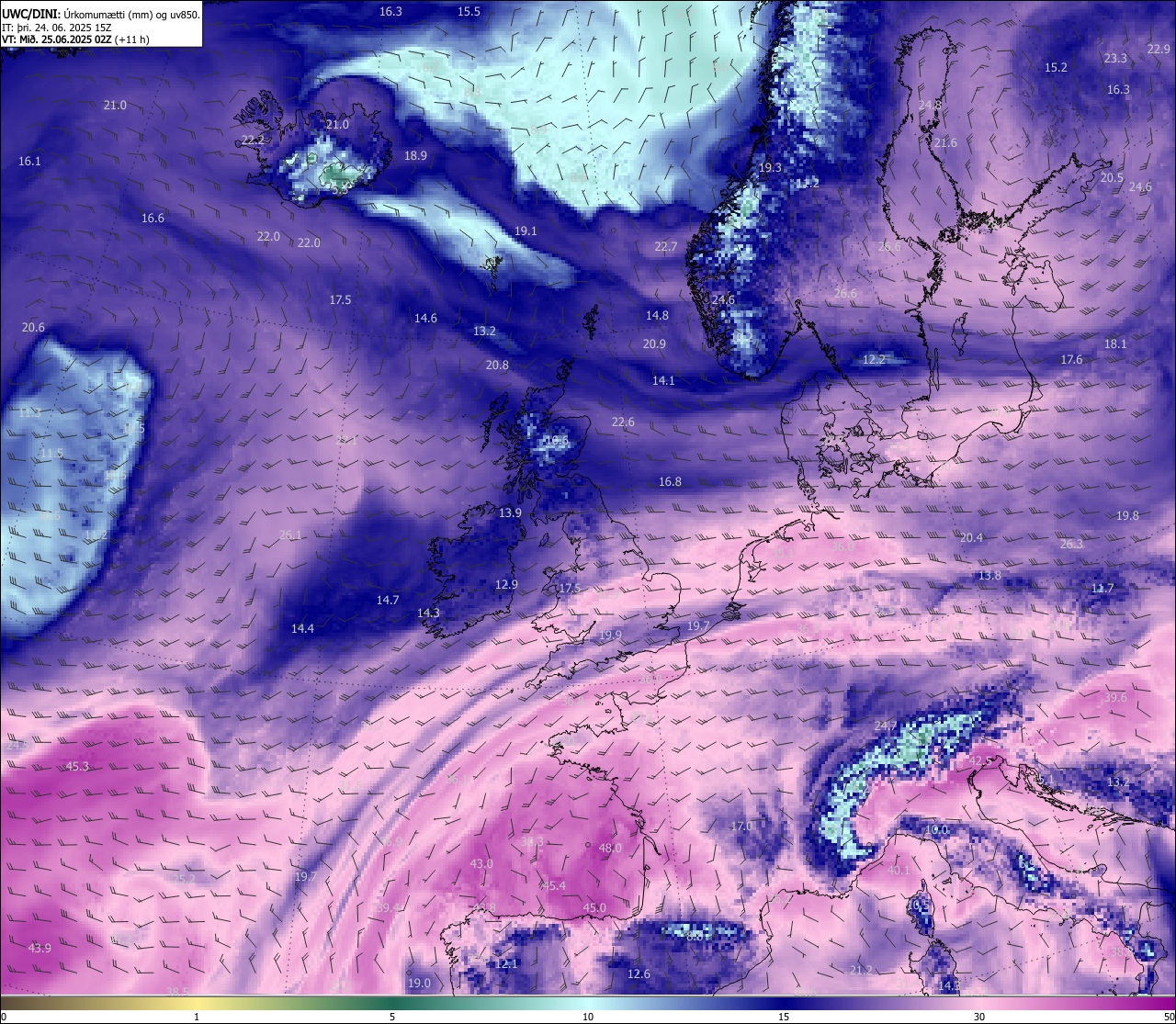Screen dimensions: 1176x1024
Task: Click the 26.3 value label
Action: (1071, 544)
